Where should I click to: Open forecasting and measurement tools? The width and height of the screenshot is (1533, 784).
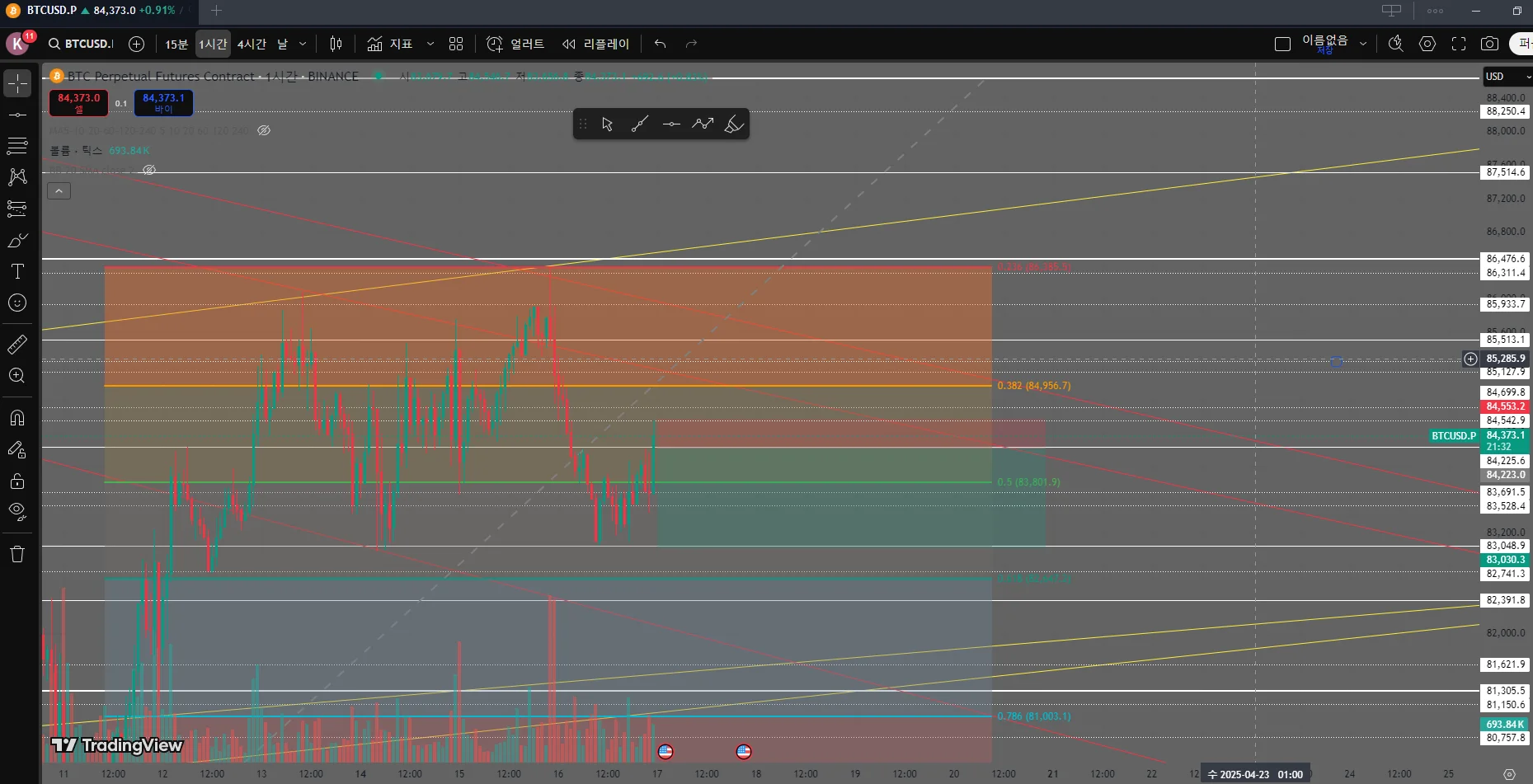click(17, 209)
